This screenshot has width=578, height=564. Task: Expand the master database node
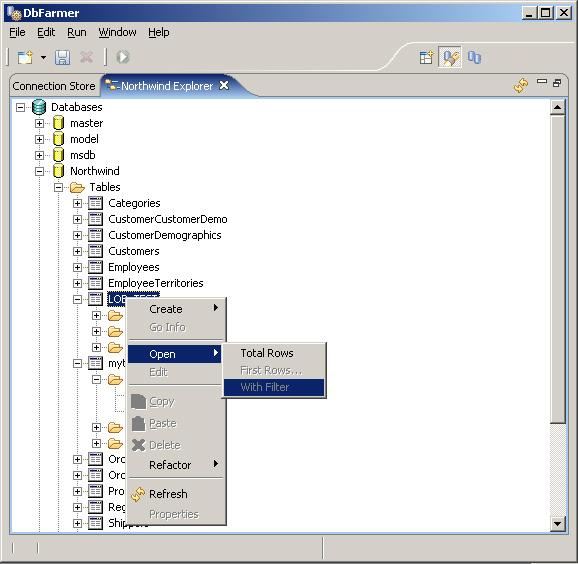(39, 123)
